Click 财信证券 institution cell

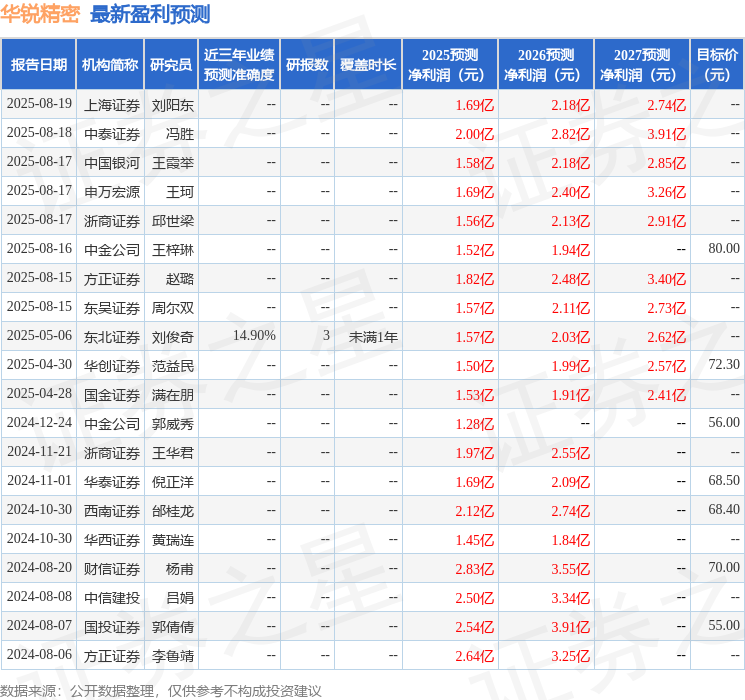click(112, 569)
